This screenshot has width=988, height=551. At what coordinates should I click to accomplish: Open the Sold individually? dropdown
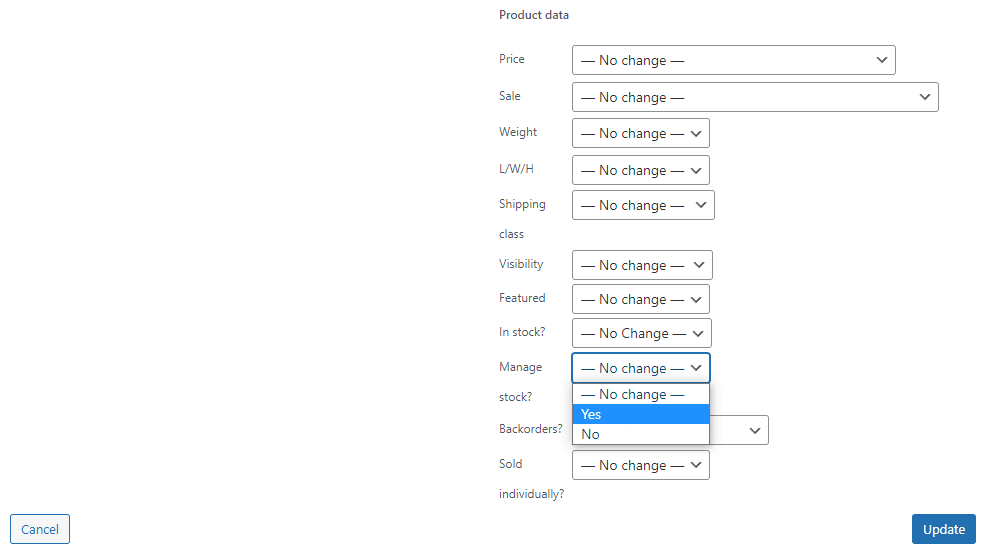640,465
